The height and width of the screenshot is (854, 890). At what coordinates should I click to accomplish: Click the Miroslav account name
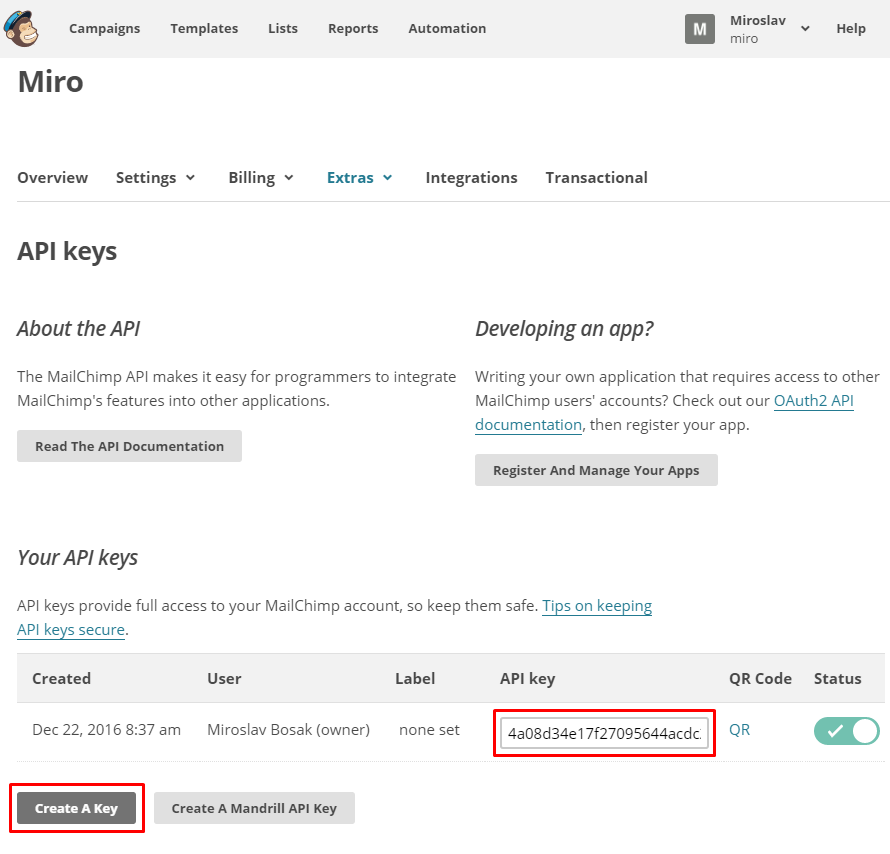[x=758, y=20]
